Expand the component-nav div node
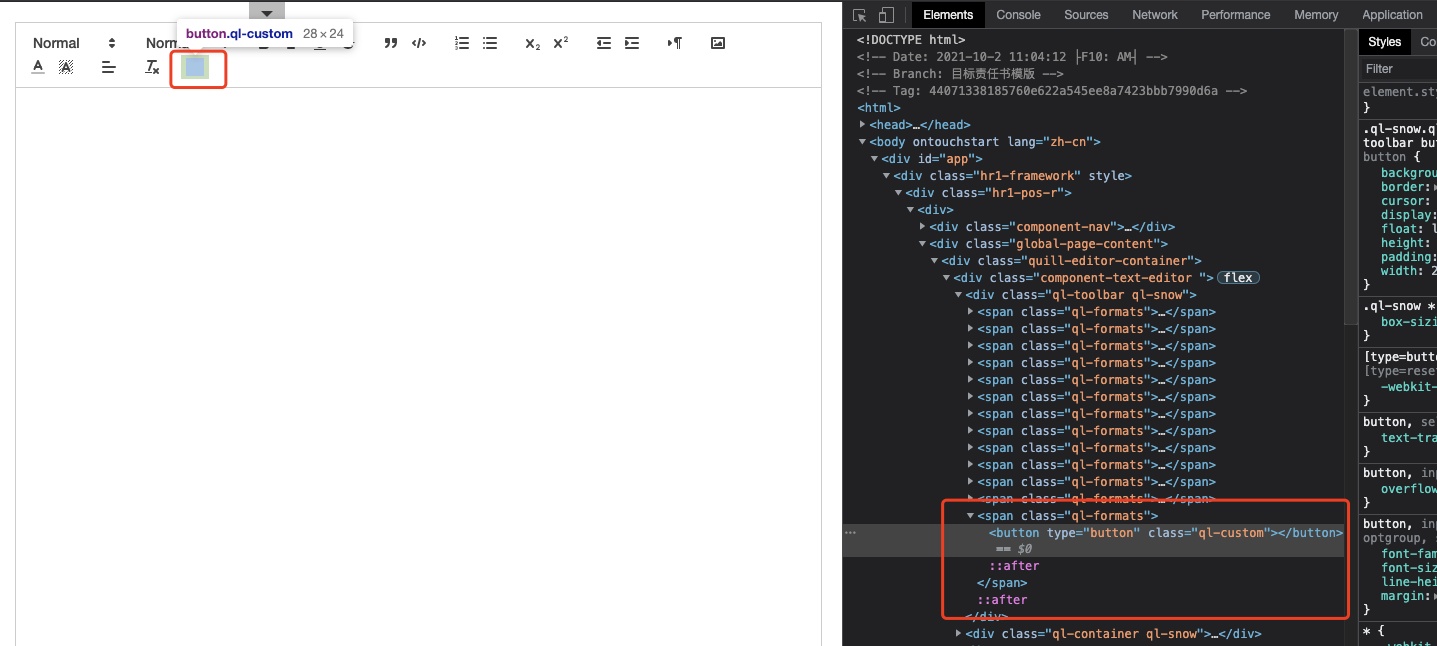Viewport: 1437px width, 646px height. (923, 227)
